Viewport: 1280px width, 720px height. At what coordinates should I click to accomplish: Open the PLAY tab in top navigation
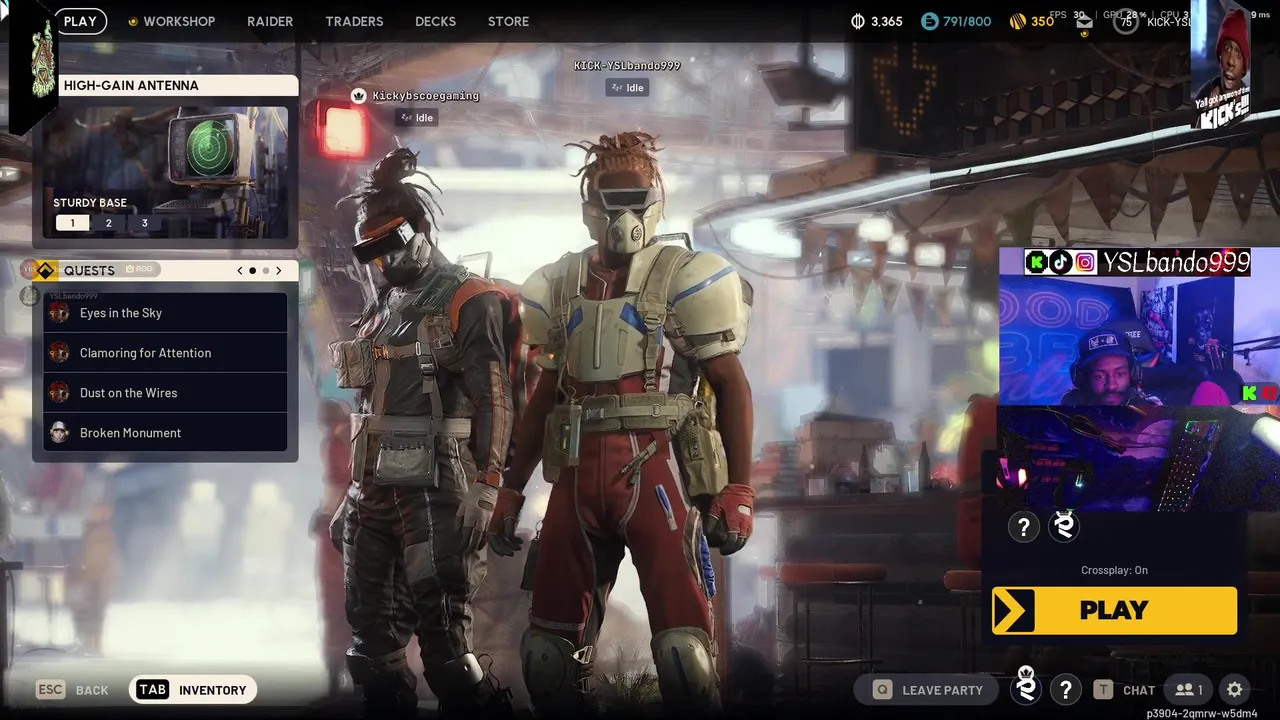[80, 21]
